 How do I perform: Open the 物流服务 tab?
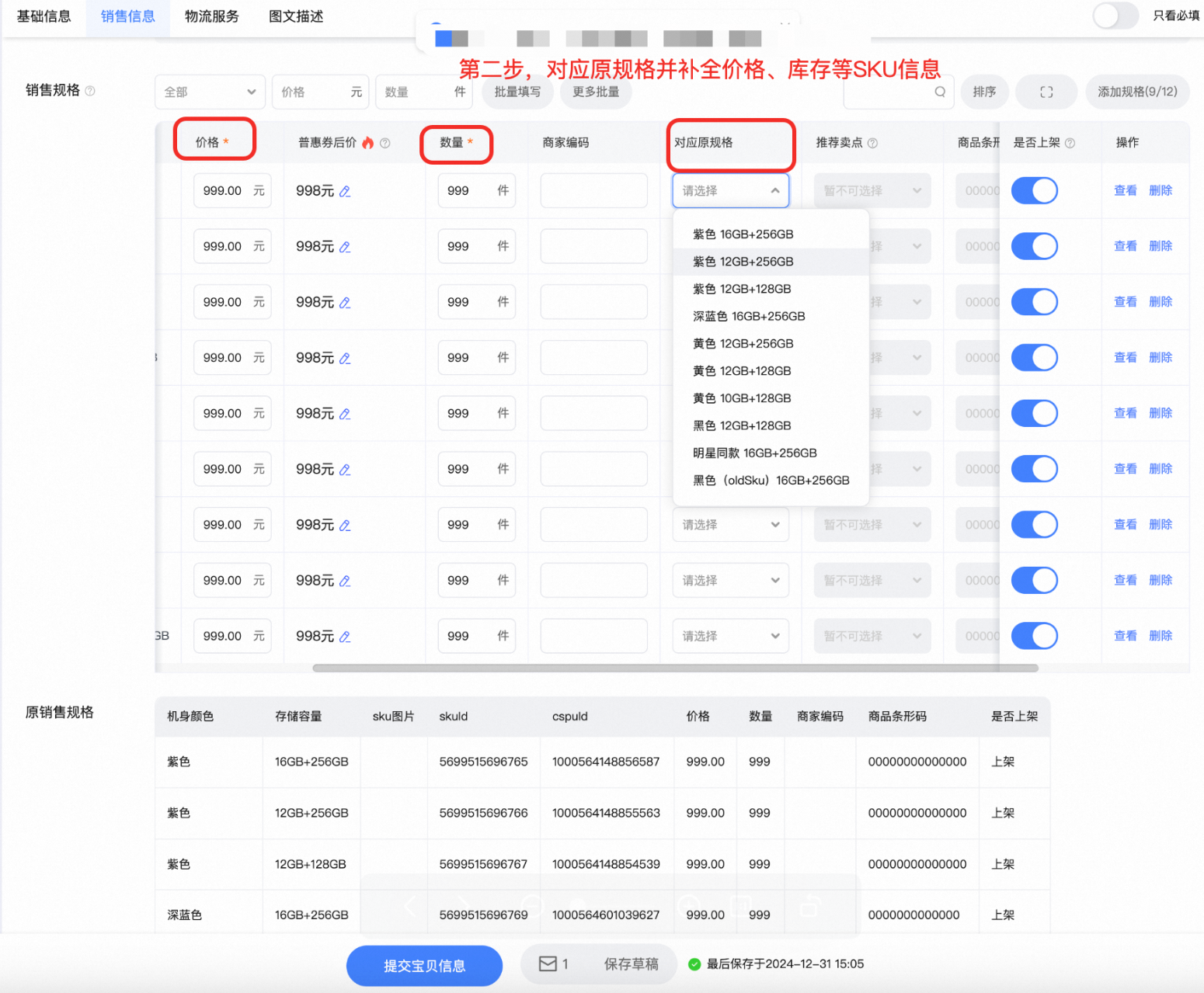coord(212,16)
